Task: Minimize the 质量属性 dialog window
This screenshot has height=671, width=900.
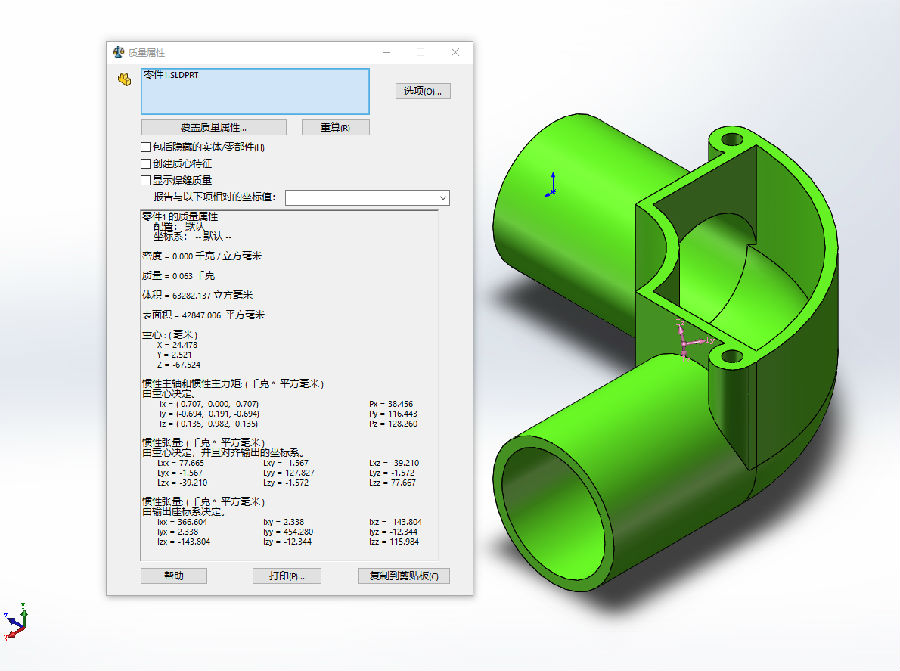Action: 385,52
